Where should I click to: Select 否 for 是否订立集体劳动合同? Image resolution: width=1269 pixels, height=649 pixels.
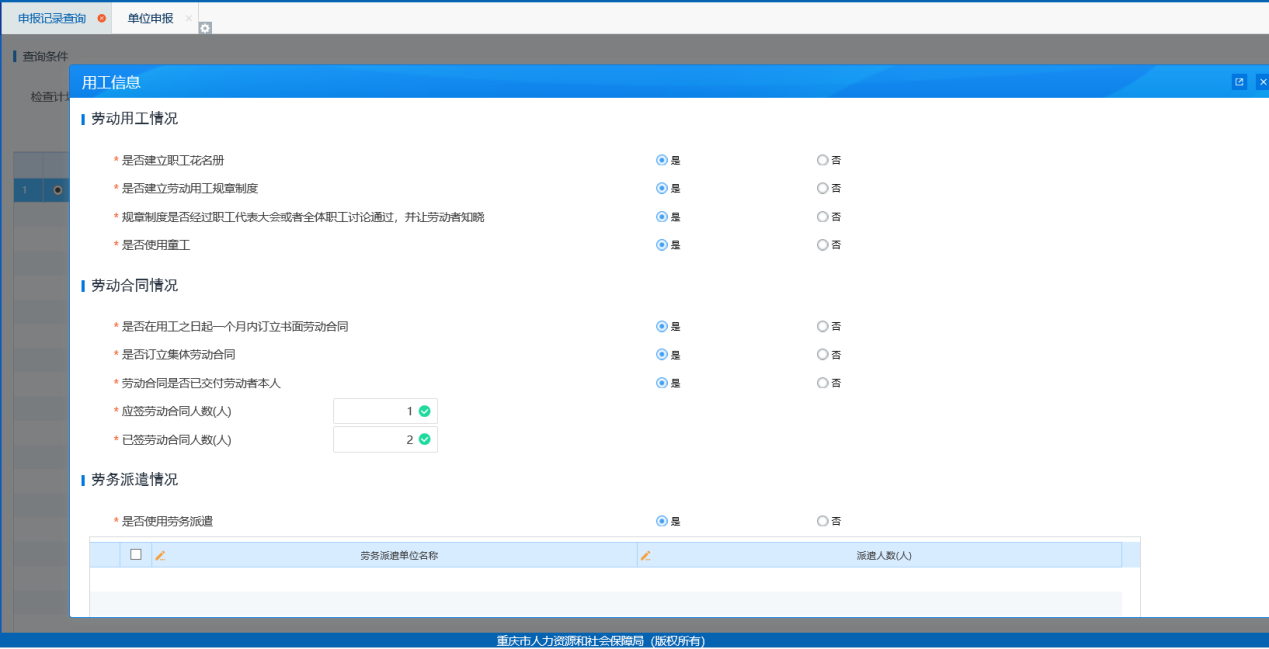coord(822,354)
